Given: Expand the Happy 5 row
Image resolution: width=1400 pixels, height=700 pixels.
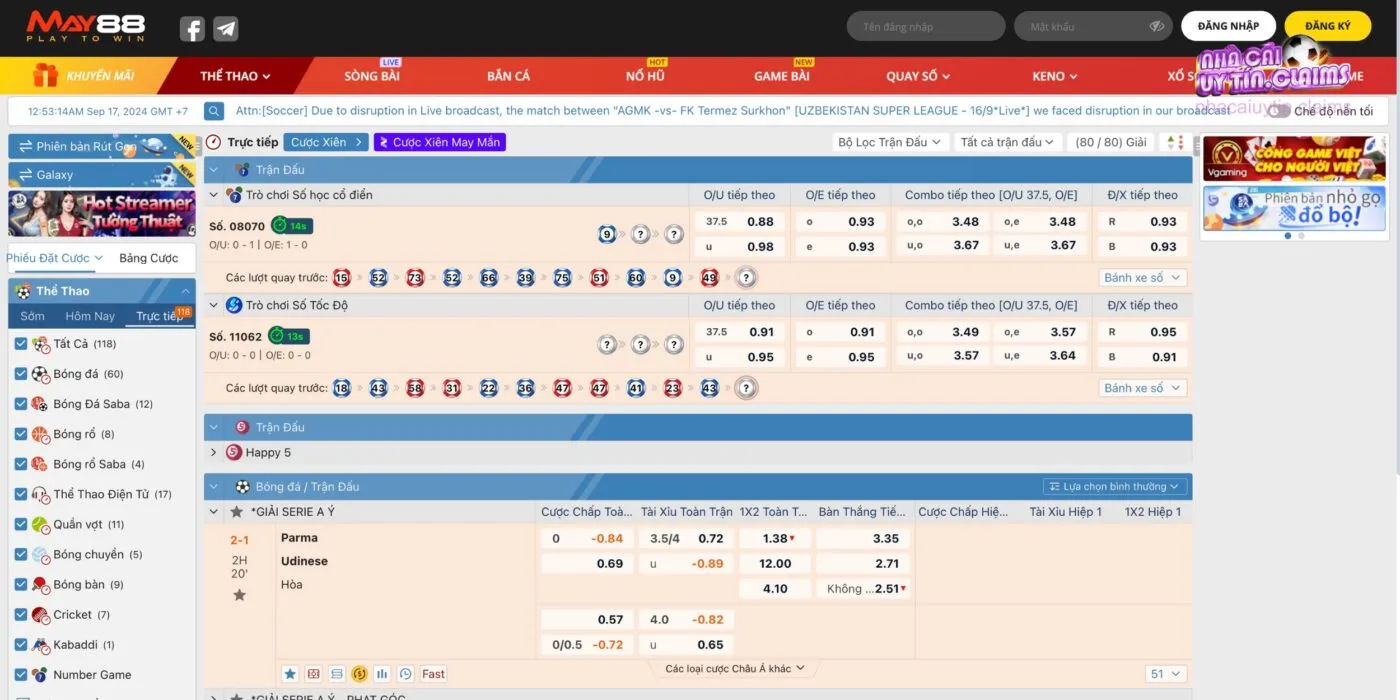Looking at the screenshot, I should (x=213, y=452).
